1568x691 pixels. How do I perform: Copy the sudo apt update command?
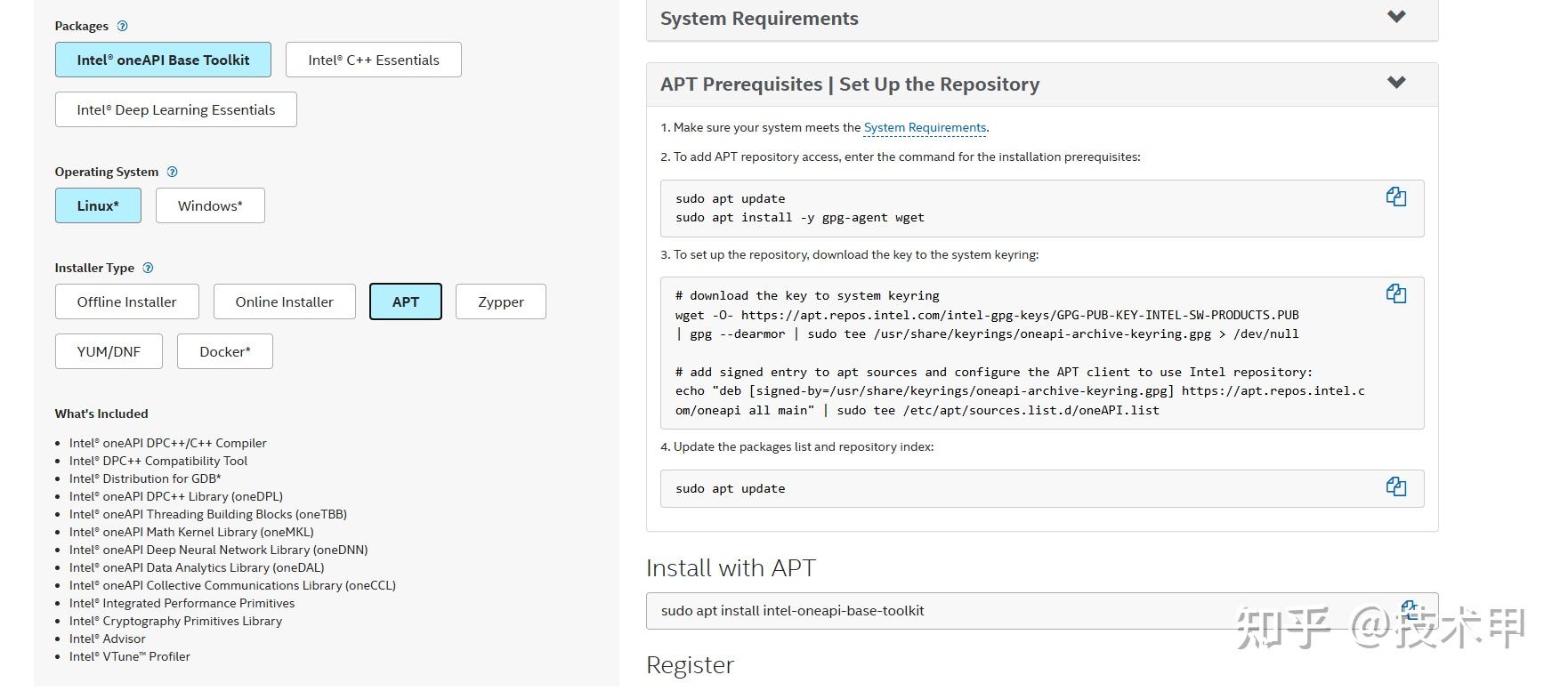(1395, 486)
